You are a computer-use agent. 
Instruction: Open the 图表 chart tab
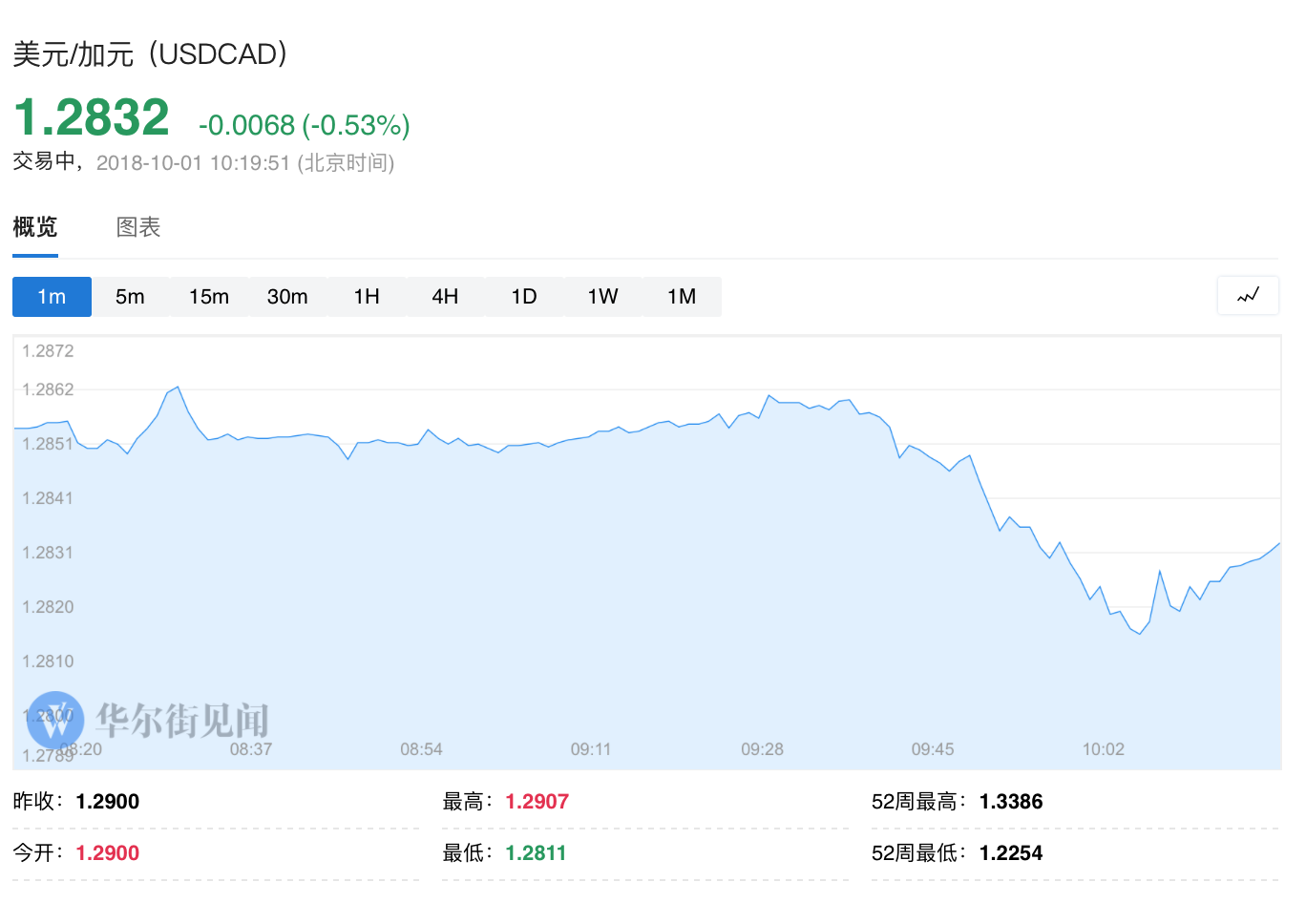[138, 227]
